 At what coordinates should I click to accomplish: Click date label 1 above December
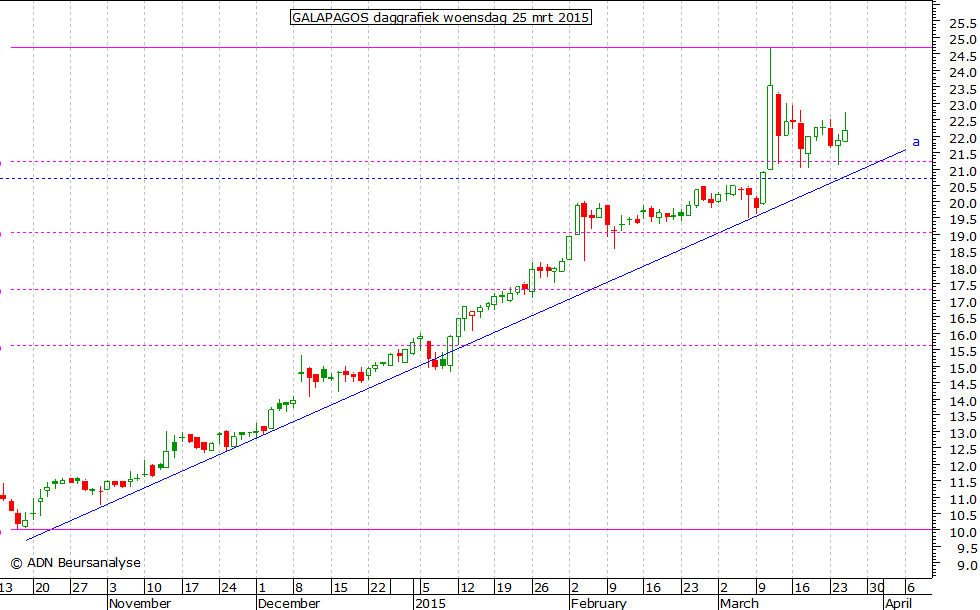click(262, 588)
